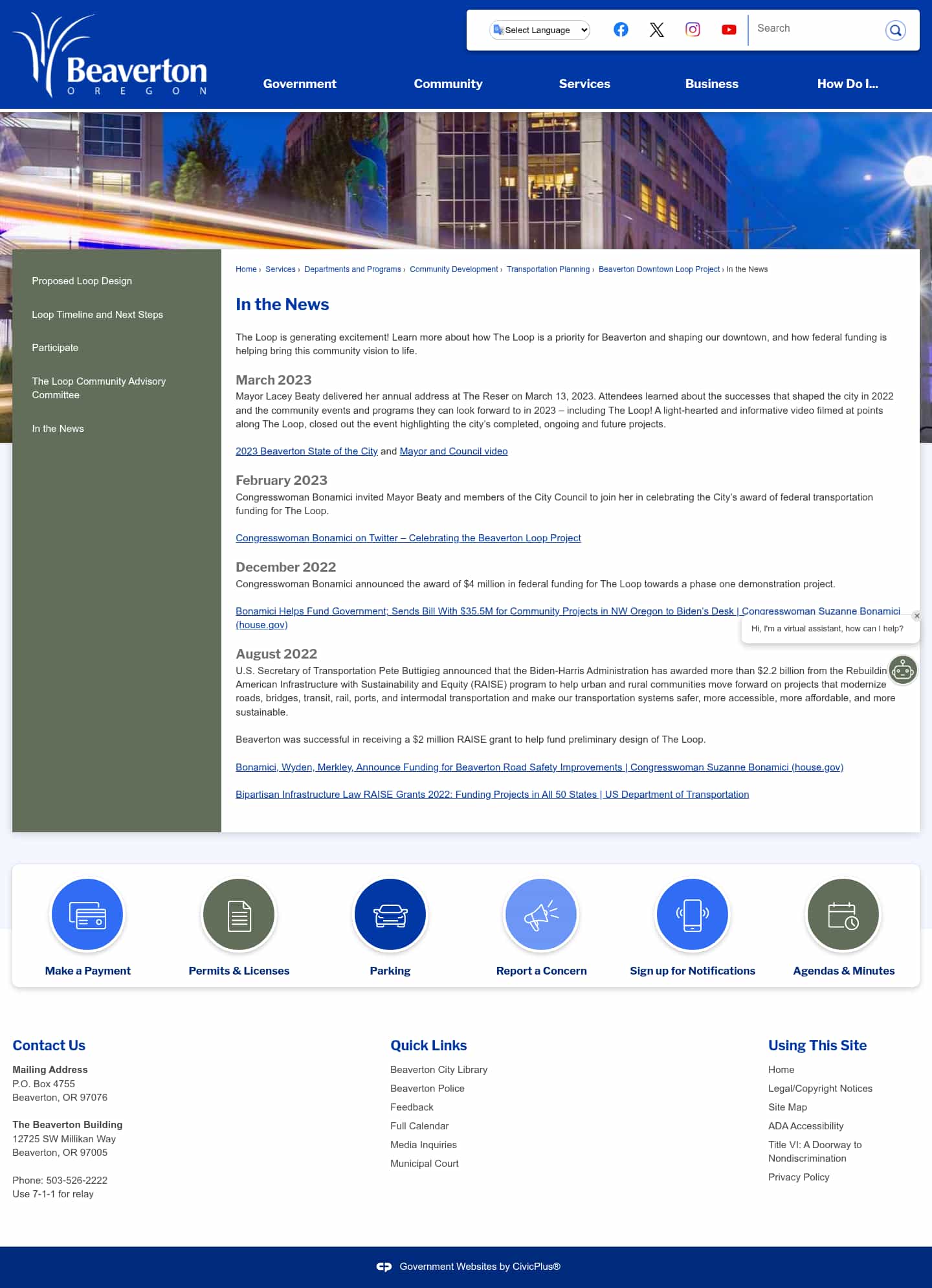Click the Make a Payment card icon
932x1288 pixels.
[x=87, y=914]
